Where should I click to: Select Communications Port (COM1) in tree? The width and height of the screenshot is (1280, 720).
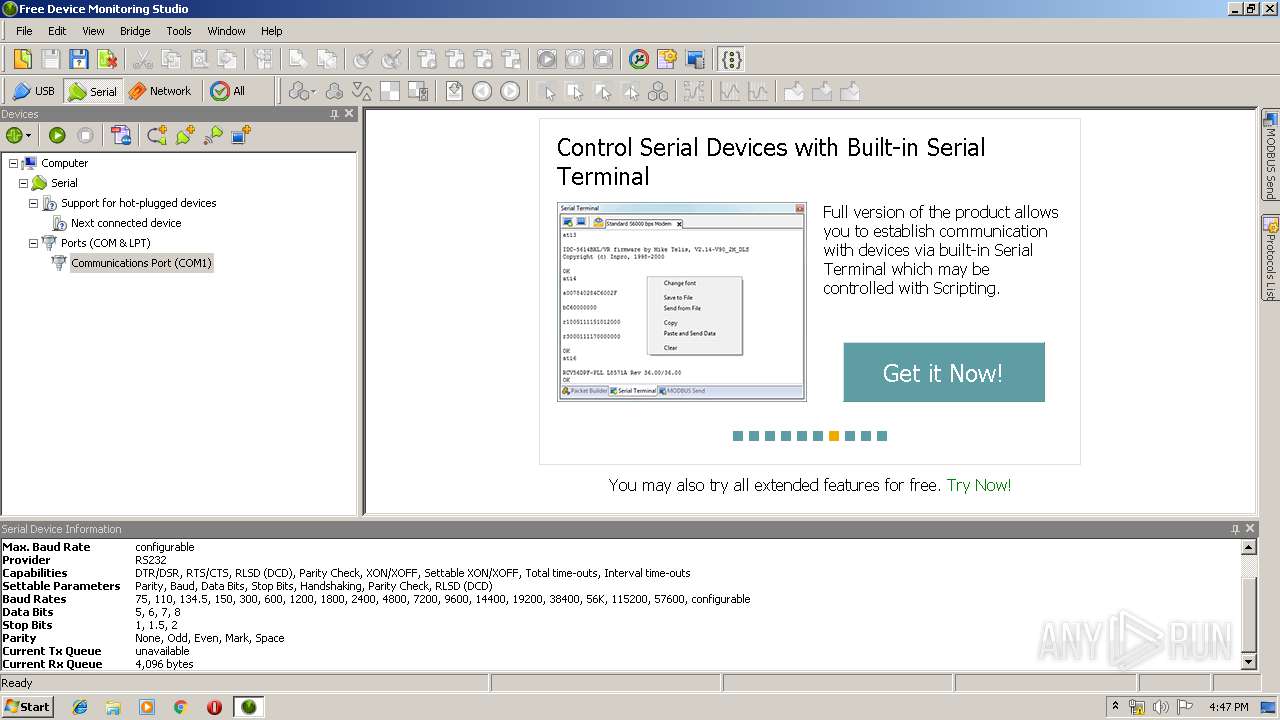pyautogui.click(x=141, y=263)
